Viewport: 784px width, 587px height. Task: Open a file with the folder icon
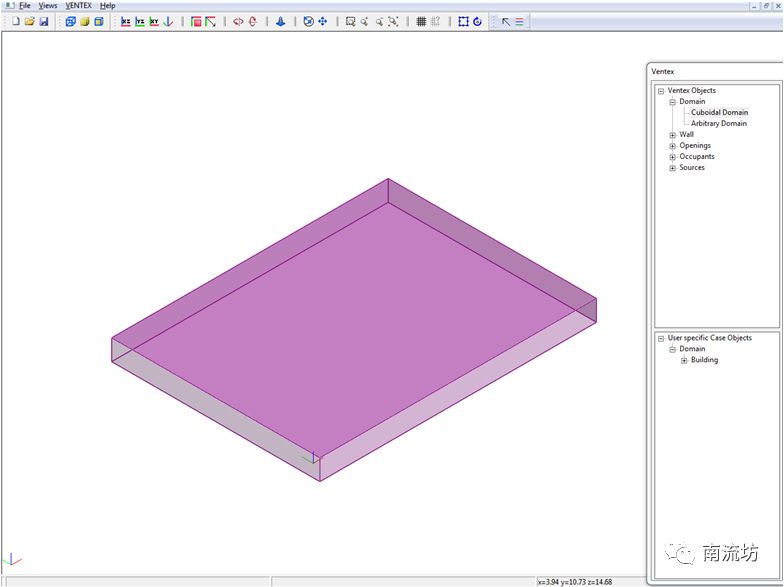[x=30, y=21]
